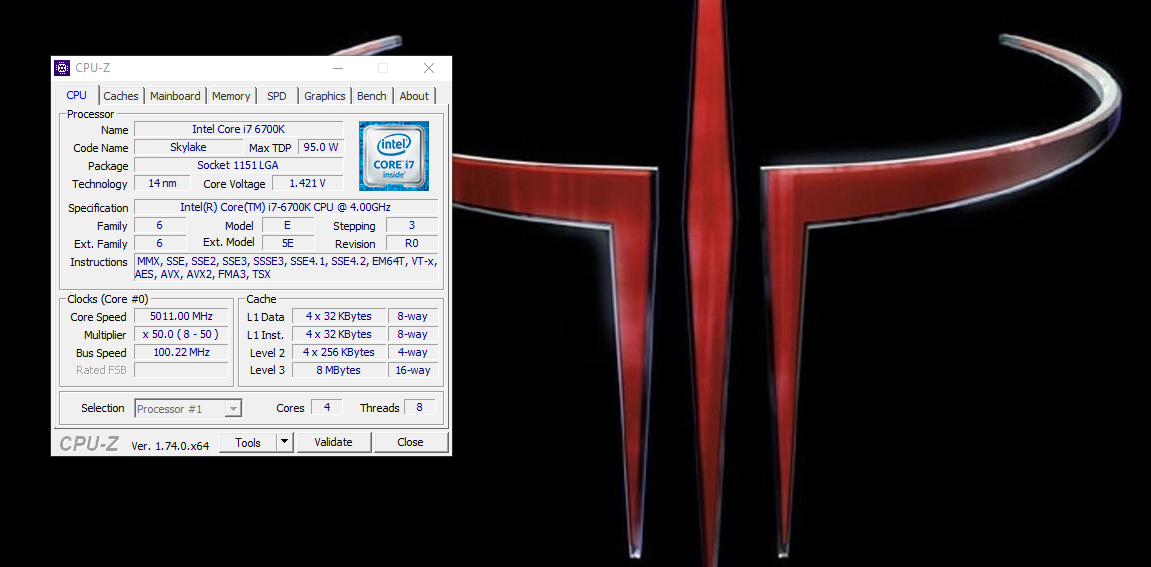Click the Level 3 associativity '16-way'

(x=413, y=370)
